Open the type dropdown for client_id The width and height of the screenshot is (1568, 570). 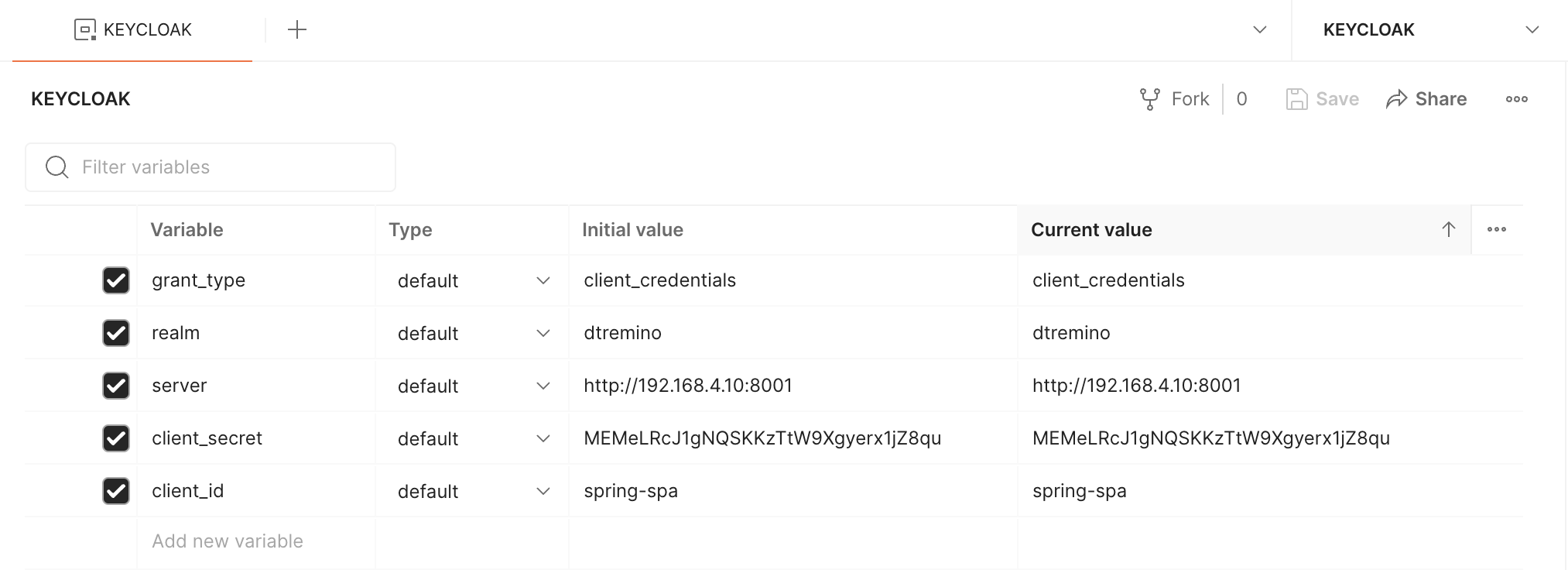(x=473, y=491)
